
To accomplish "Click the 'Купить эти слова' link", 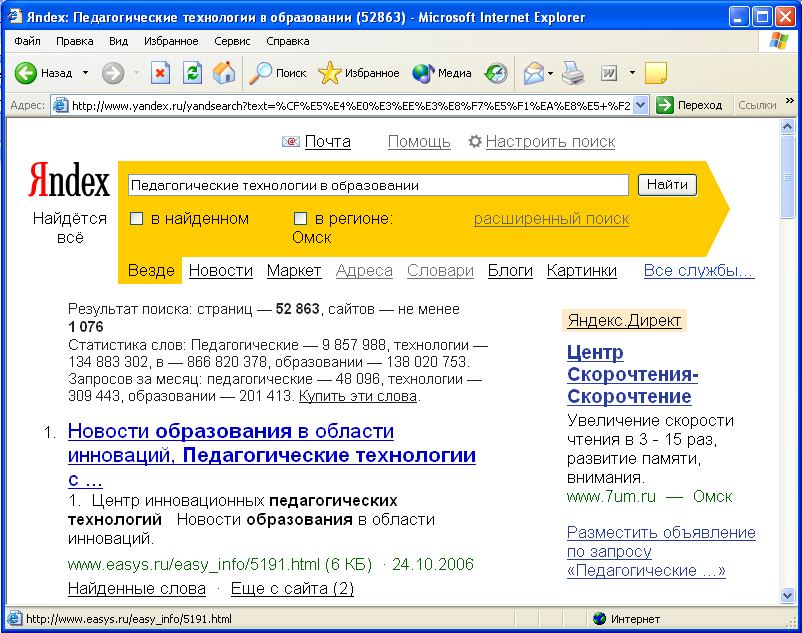I will tap(358, 396).
